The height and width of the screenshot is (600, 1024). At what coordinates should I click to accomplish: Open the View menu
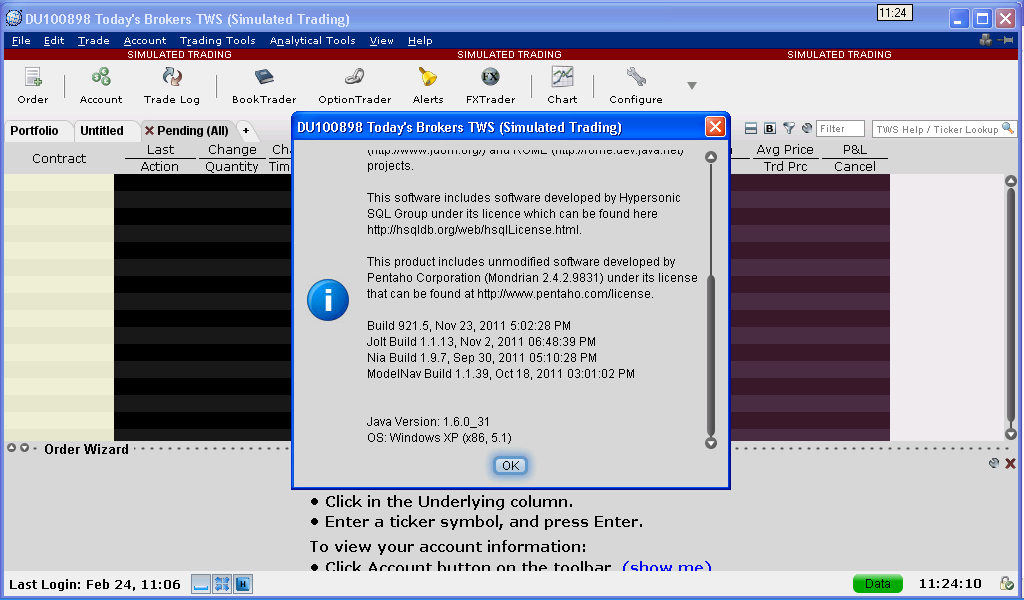point(381,40)
